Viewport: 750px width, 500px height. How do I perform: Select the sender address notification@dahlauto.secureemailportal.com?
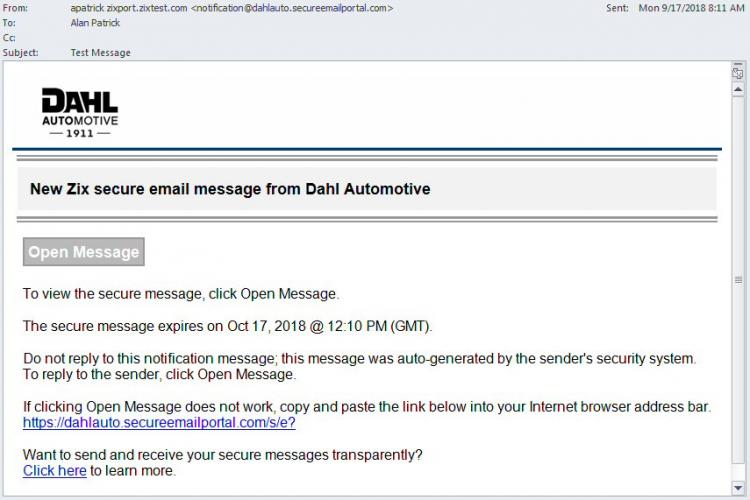pyautogui.click(x=292, y=8)
